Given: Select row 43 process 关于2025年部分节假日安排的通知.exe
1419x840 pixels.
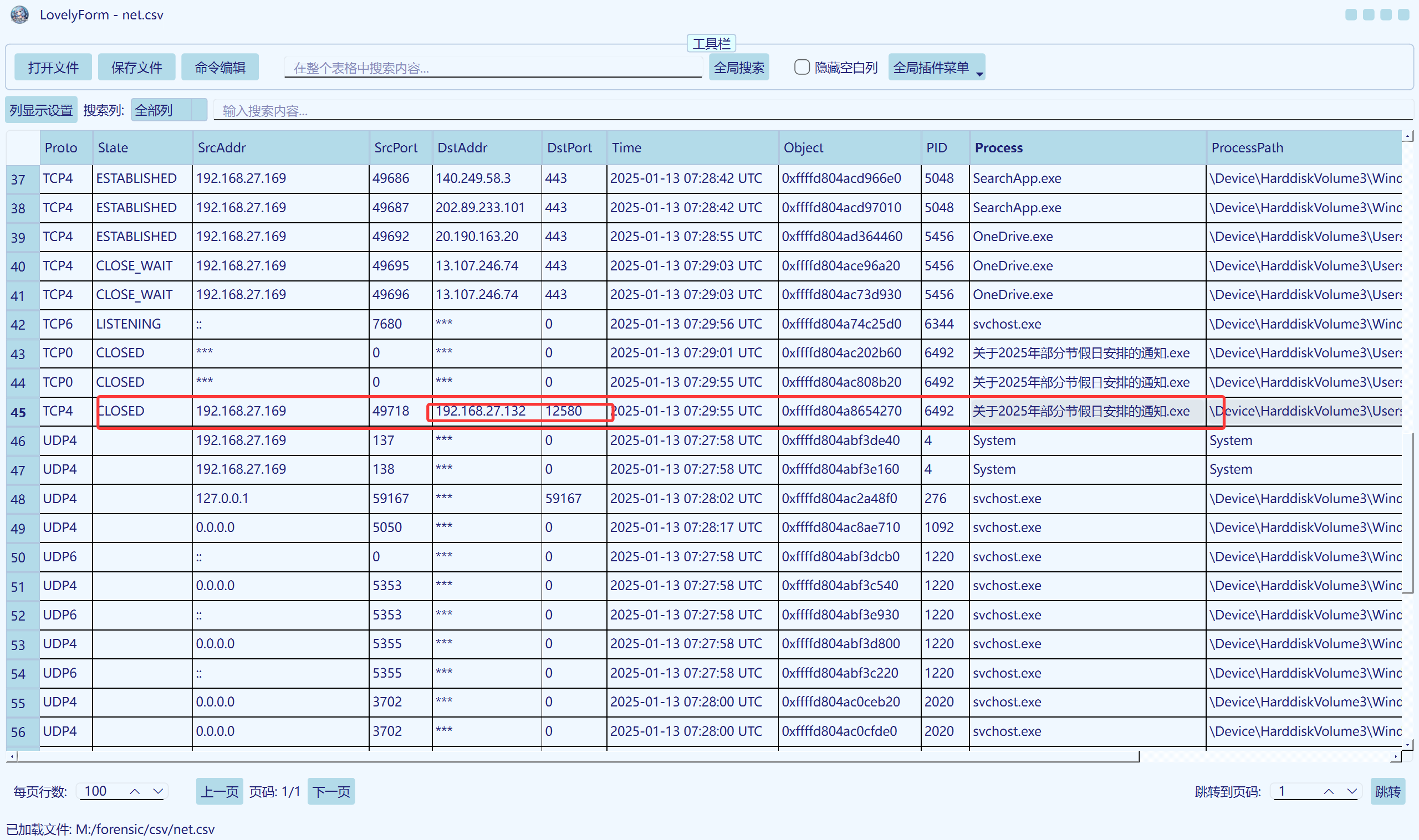Looking at the screenshot, I should pyautogui.click(x=1087, y=353).
